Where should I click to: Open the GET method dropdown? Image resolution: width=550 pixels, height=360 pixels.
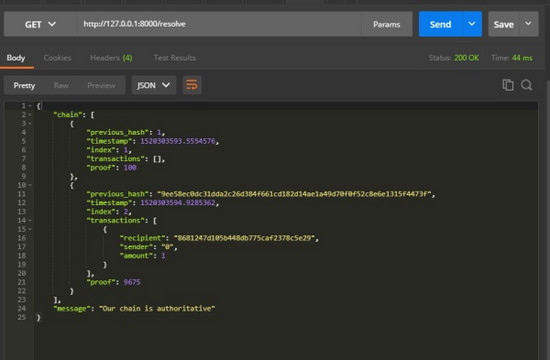[x=40, y=24]
